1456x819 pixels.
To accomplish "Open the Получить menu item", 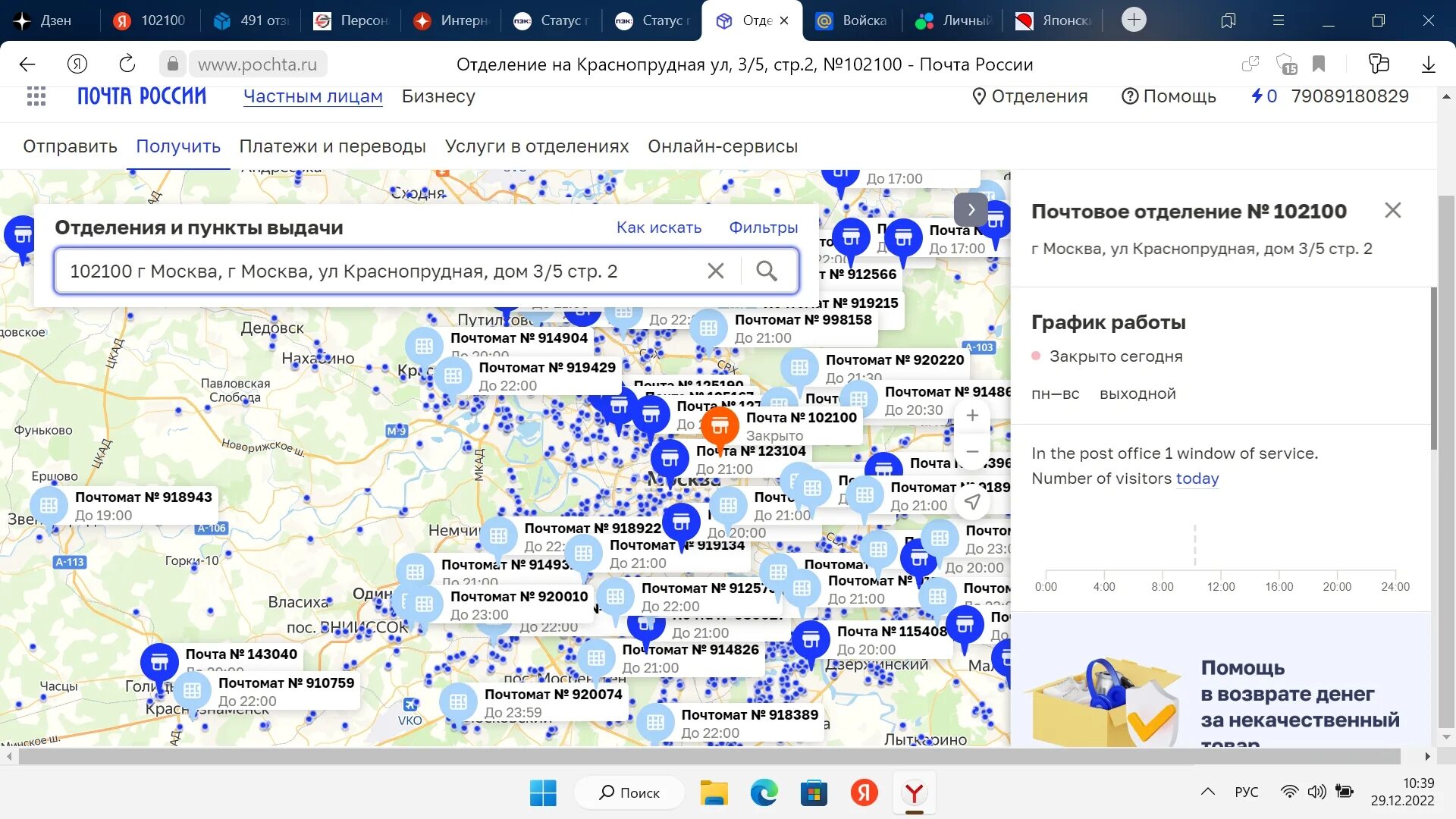I will point(178,146).
